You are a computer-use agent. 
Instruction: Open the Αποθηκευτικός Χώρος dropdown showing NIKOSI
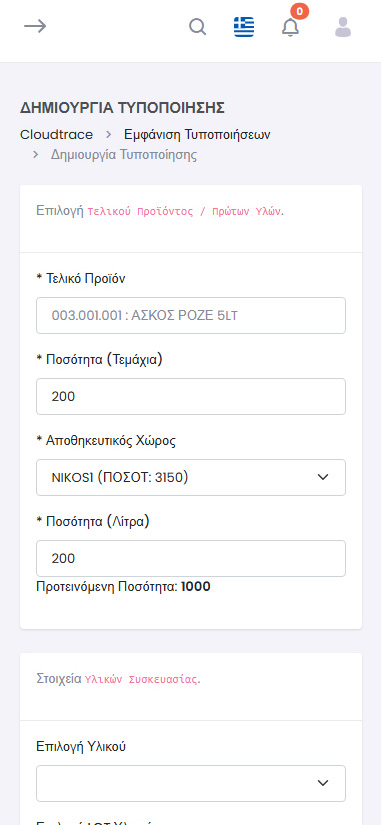point(190,477)
